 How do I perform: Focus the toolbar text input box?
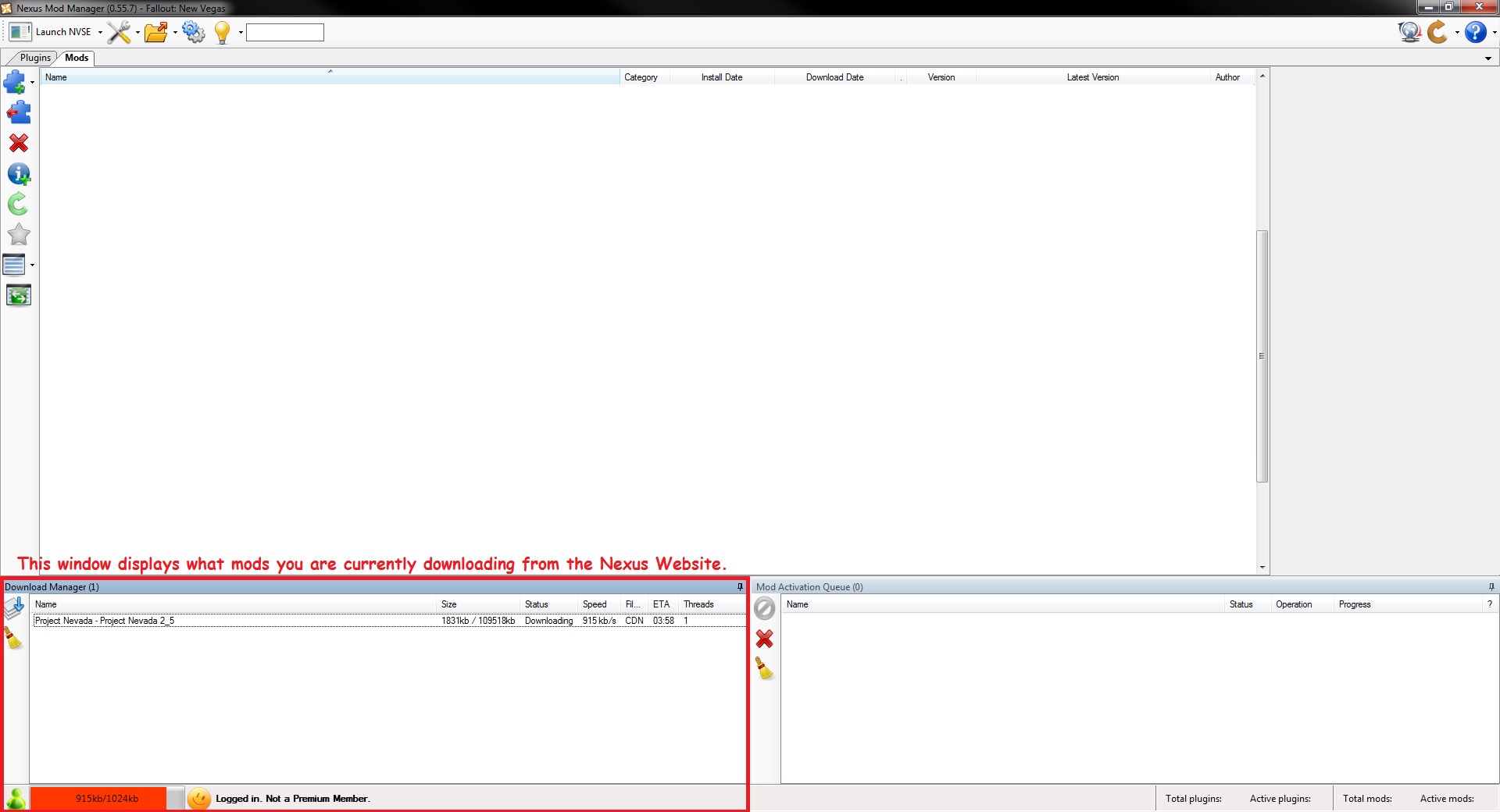(x=285, y=32)
